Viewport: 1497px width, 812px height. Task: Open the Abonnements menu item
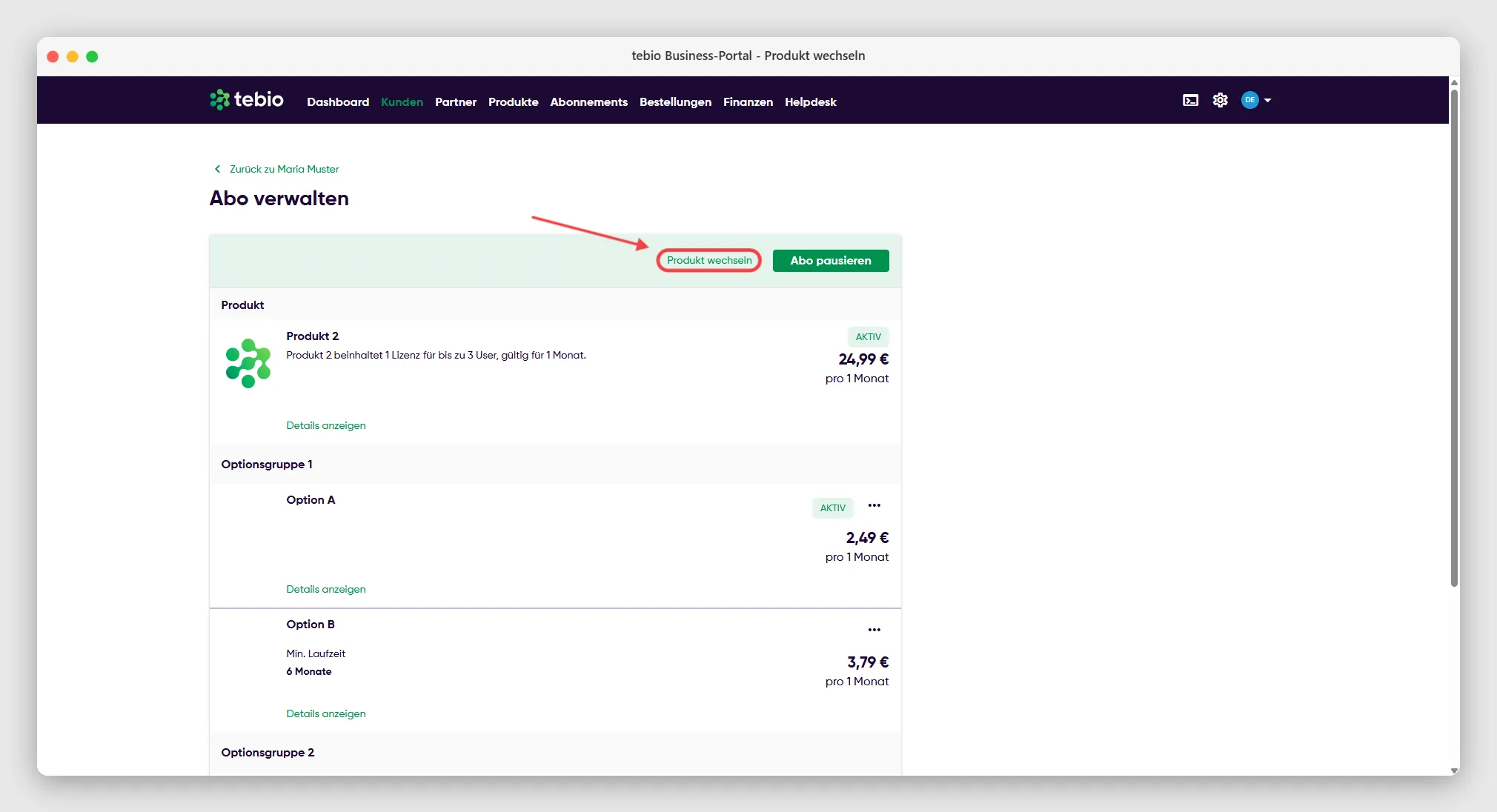point(588,101)
